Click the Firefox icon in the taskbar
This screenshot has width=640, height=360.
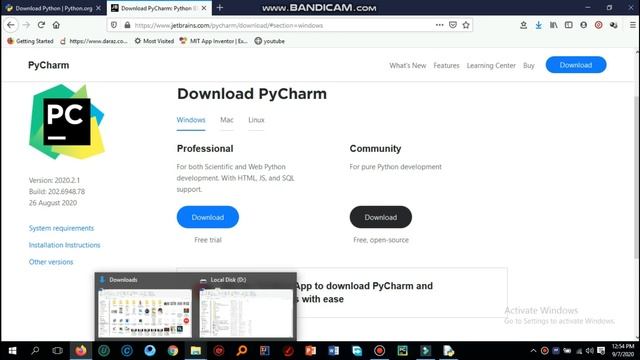pos(81,351)
